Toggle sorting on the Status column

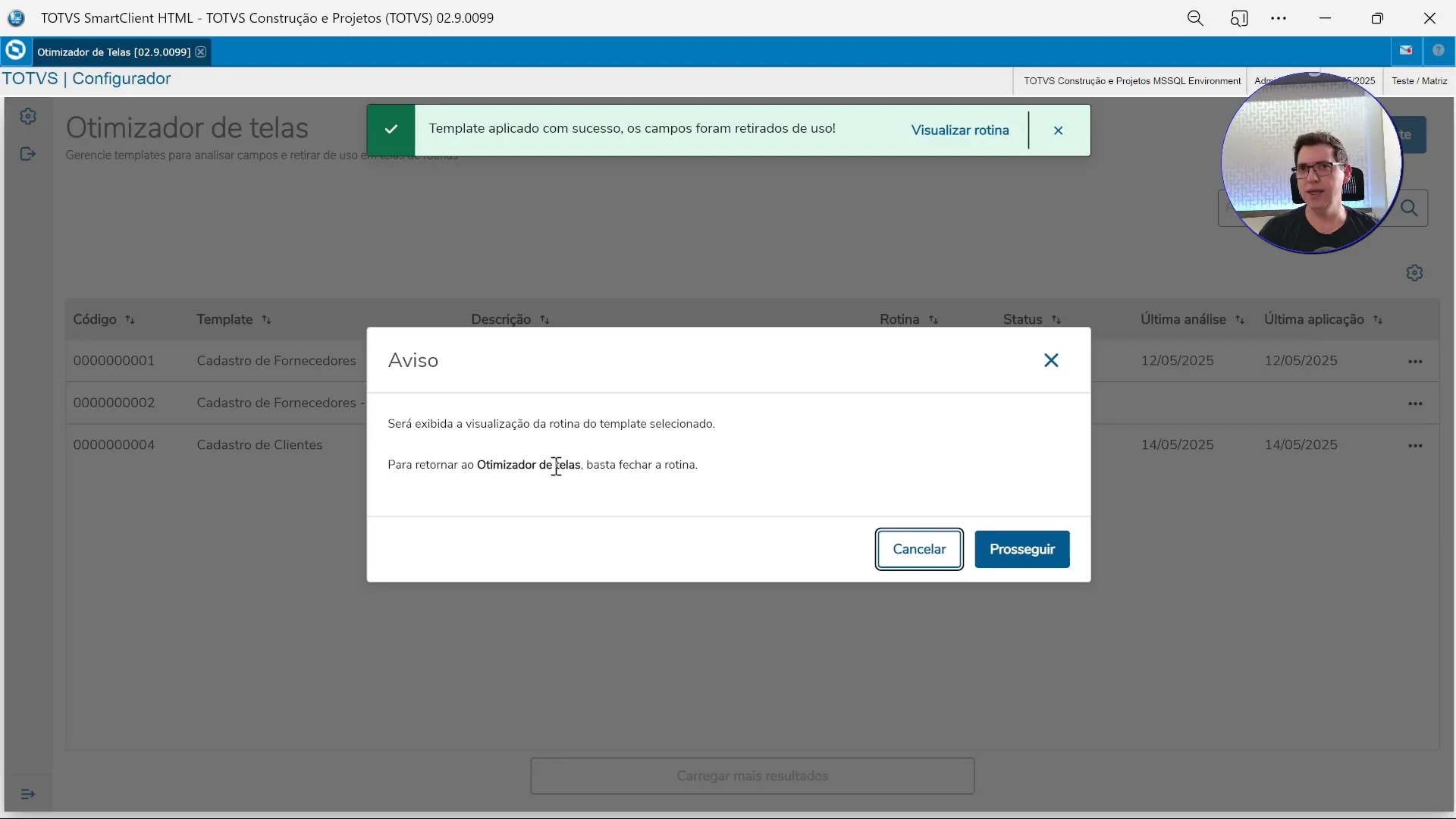[1056, 319]
